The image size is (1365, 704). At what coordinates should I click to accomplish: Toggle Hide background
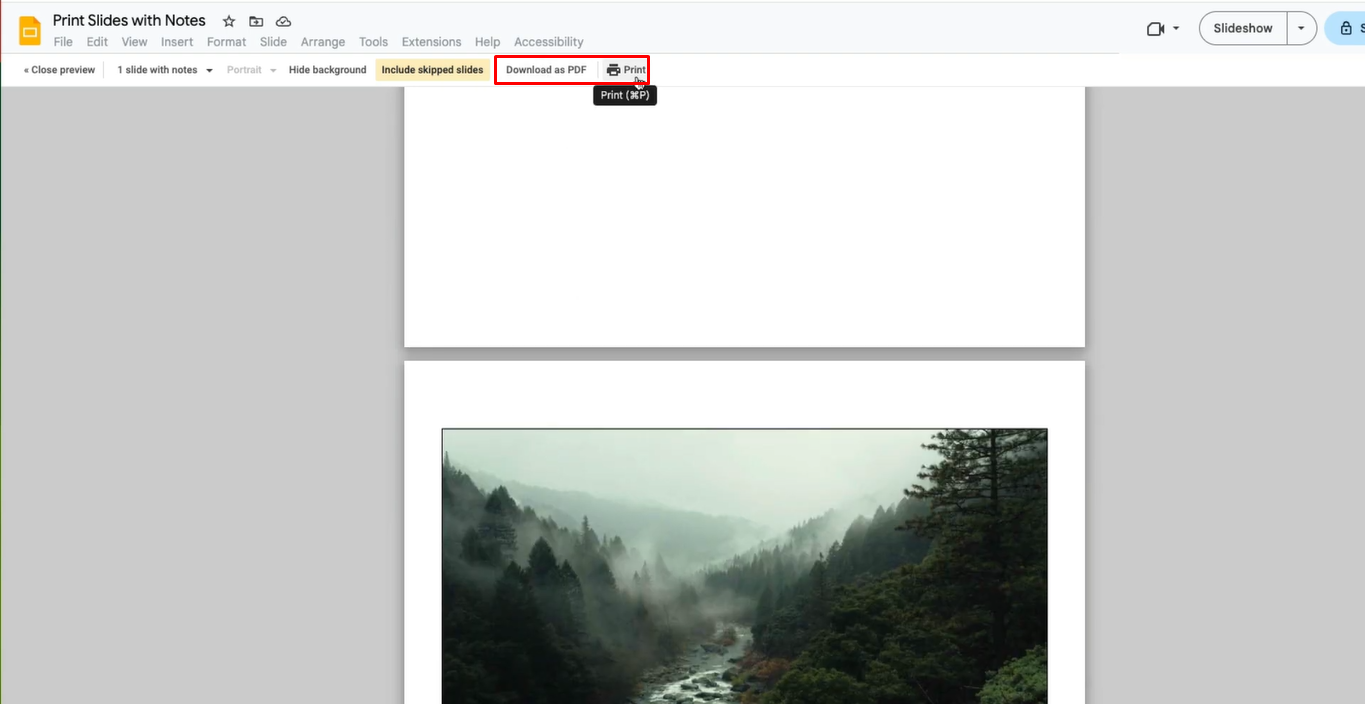click(327, 70)
